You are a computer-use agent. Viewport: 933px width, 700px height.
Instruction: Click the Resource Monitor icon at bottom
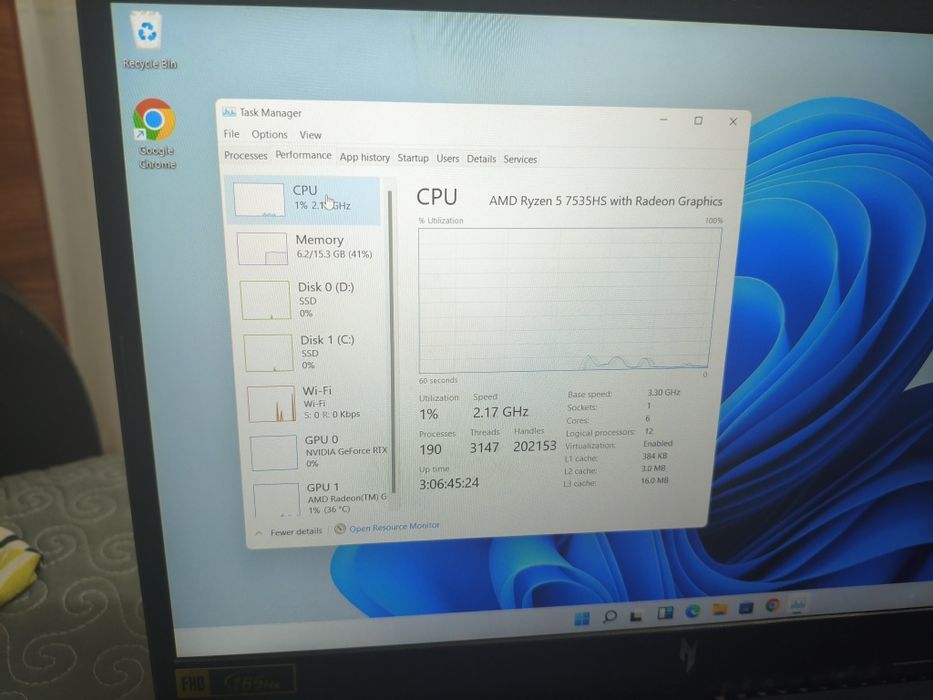point(340,529)
